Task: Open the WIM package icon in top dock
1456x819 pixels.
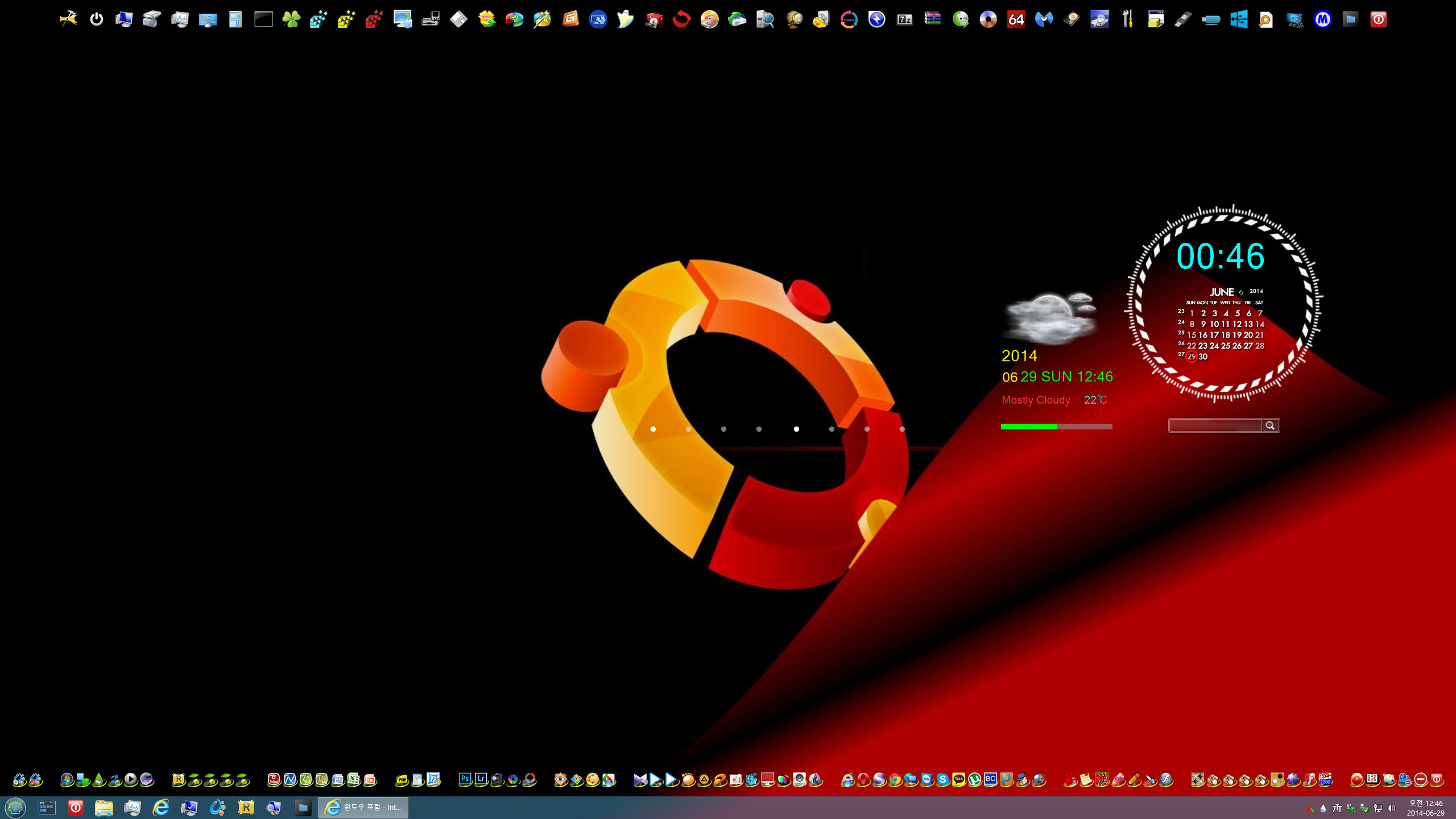Action: pos(486,19)
